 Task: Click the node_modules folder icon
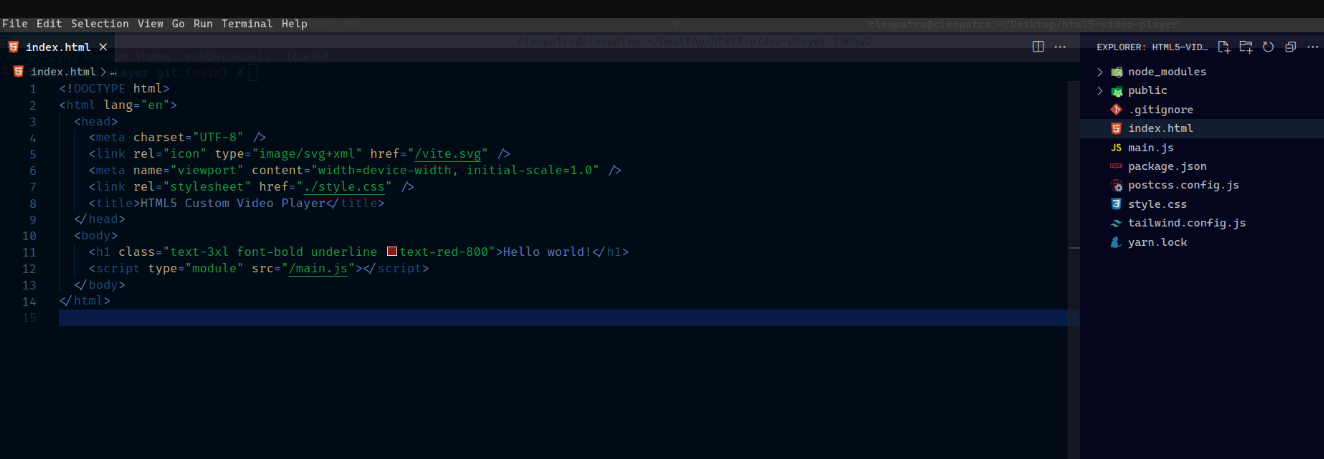point(1117,72)
